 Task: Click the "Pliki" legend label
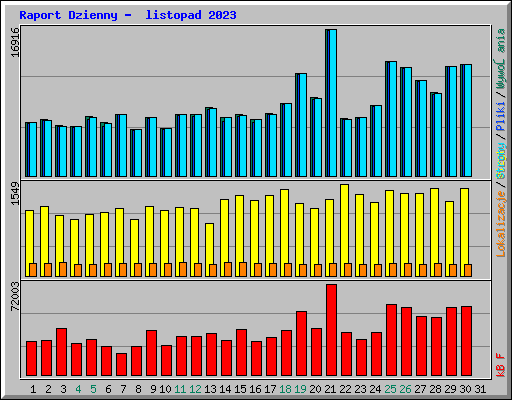[500, 117]
